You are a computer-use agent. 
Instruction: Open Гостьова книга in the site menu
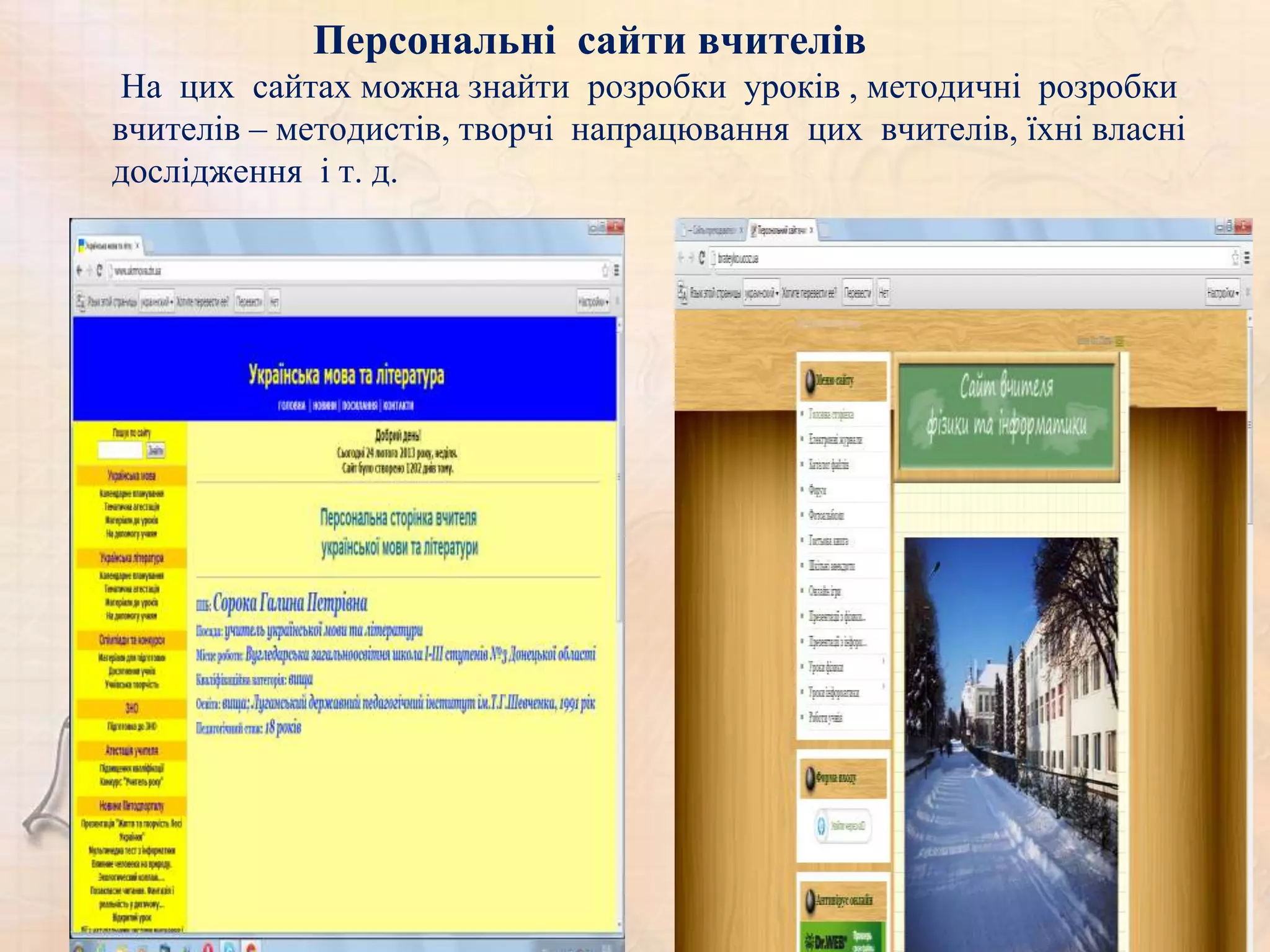[828, 540]
